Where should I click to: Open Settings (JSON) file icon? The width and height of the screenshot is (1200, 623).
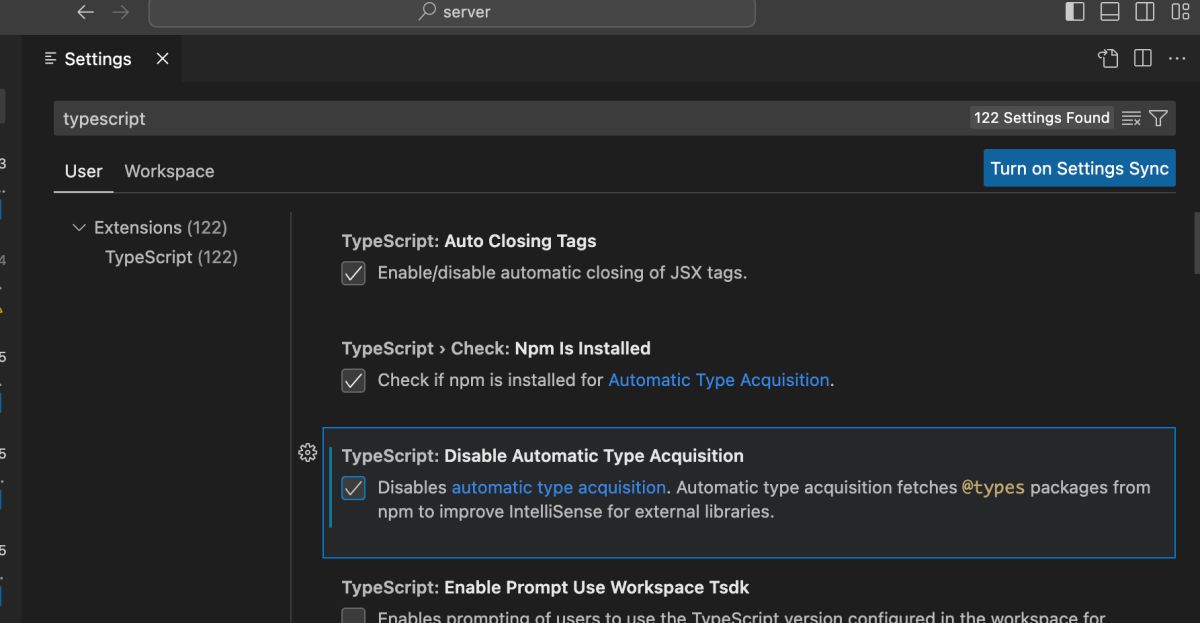(1108, 59)
